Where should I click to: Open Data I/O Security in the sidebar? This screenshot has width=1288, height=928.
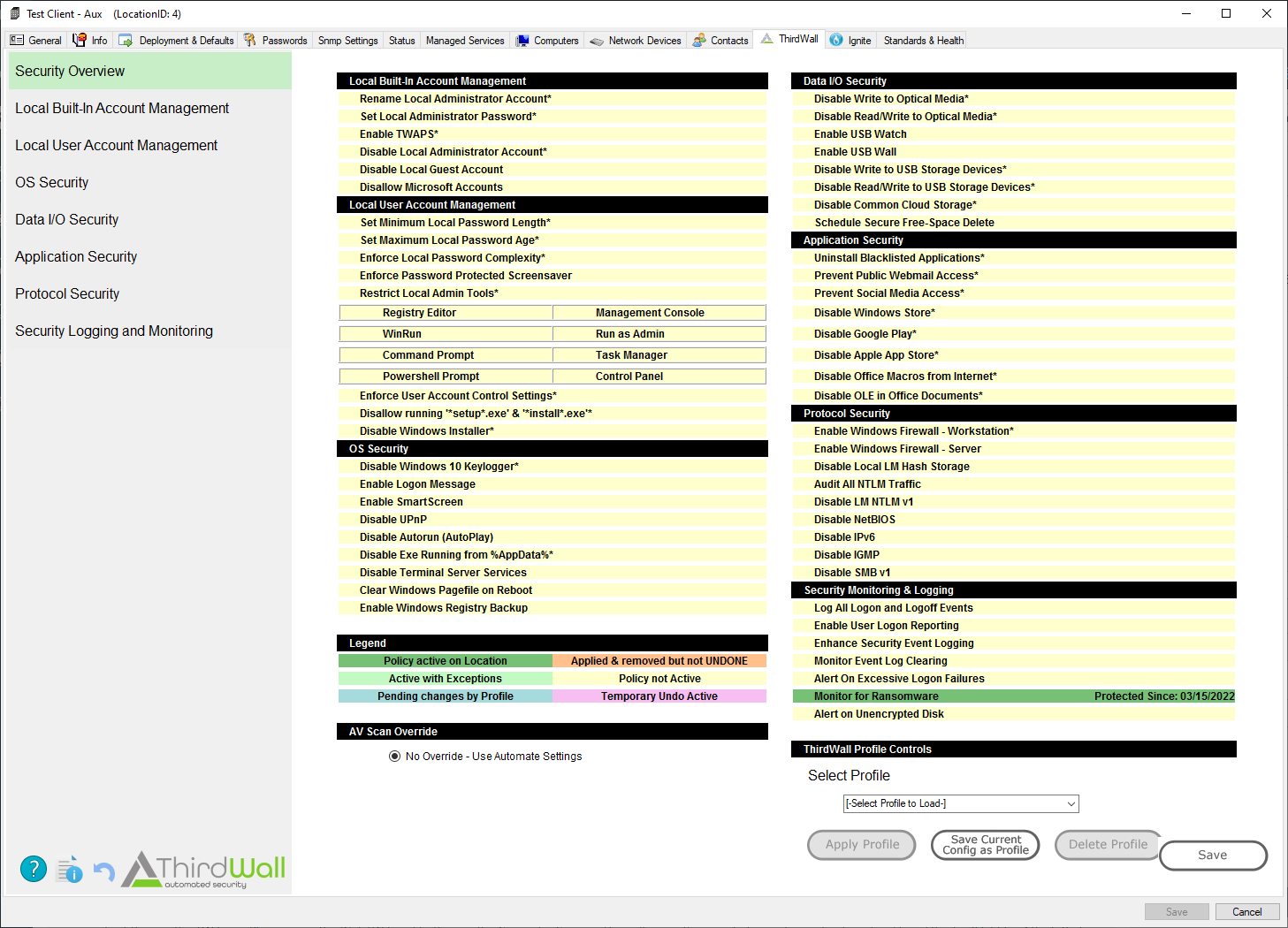(150, 219)
